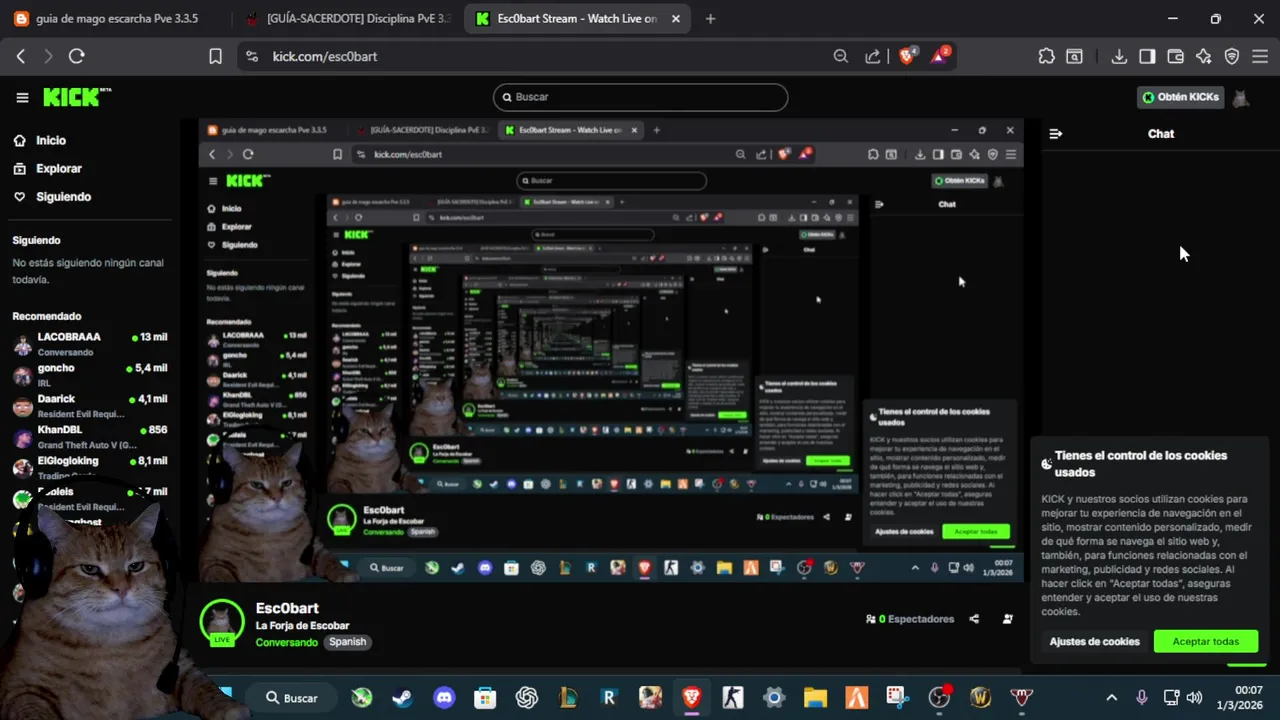
Task: Open Brave Wallet
Action: point(1176,57)
